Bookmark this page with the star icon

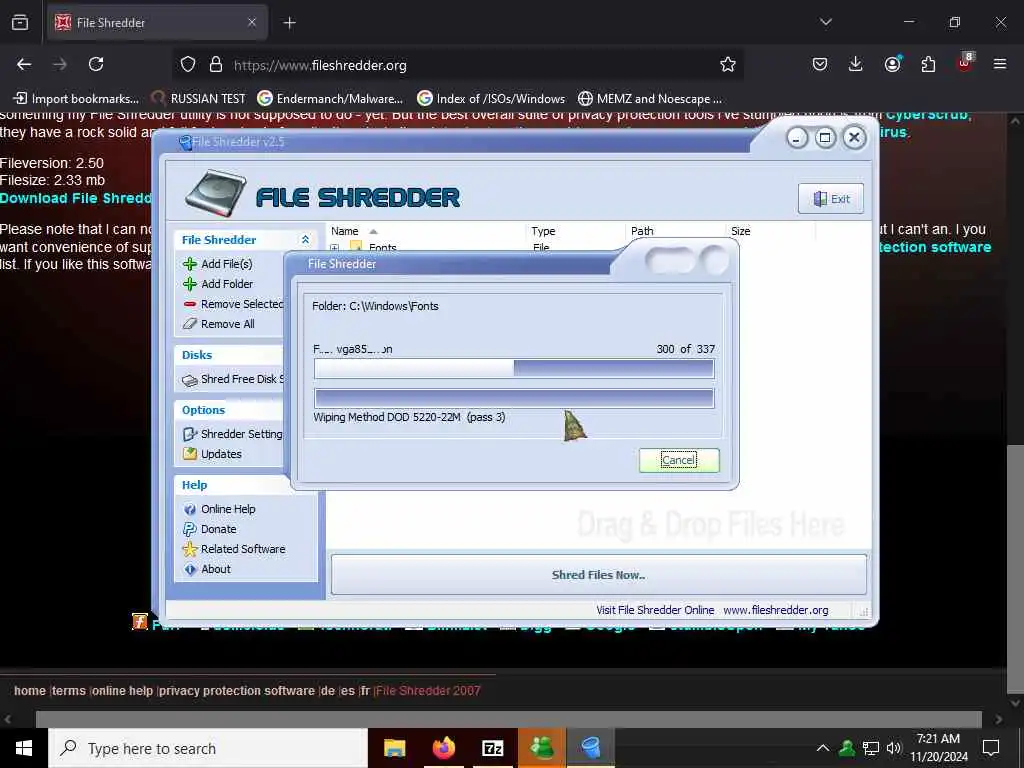point(728,64)
